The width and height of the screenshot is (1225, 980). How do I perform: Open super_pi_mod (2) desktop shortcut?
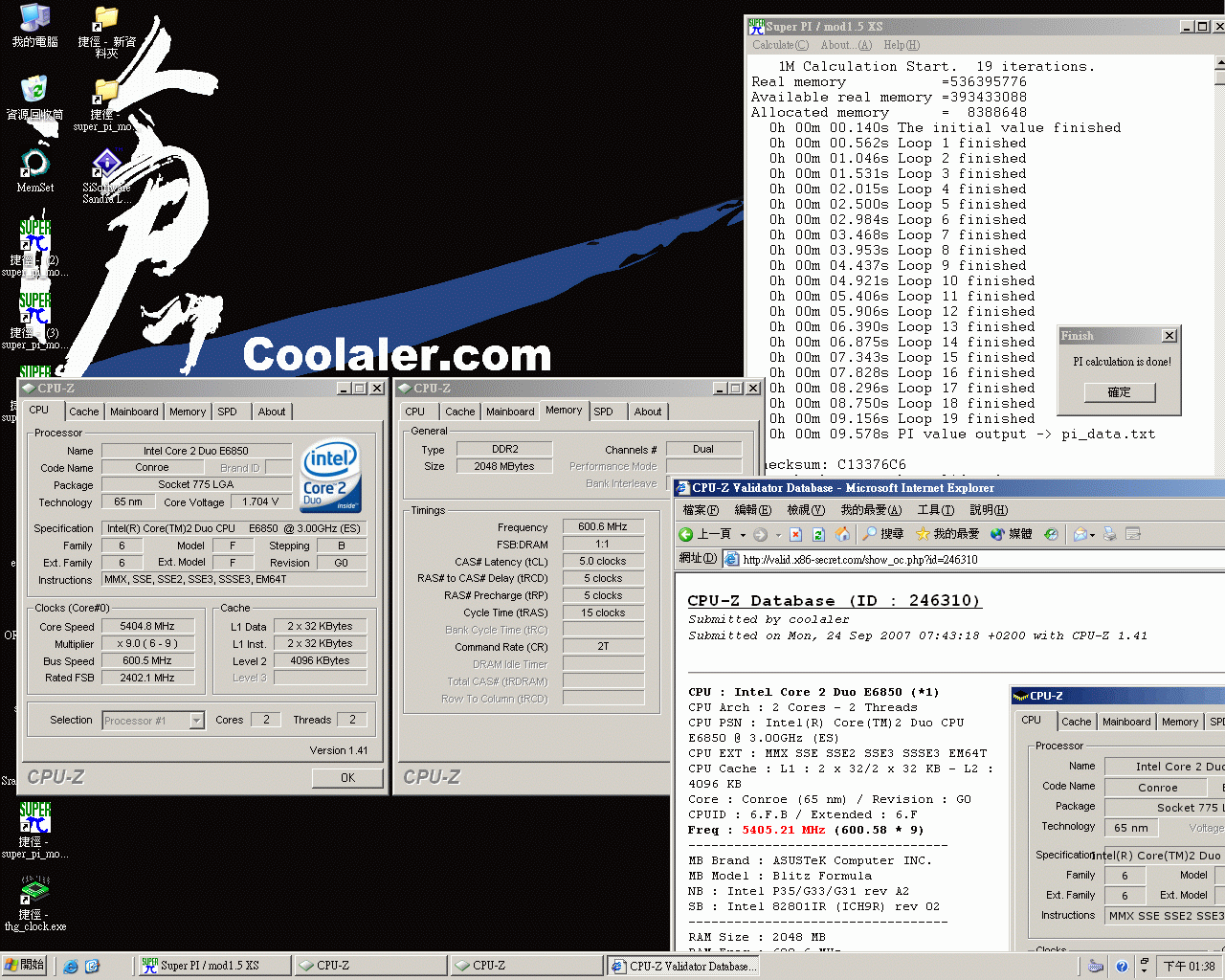coord(34,248)
